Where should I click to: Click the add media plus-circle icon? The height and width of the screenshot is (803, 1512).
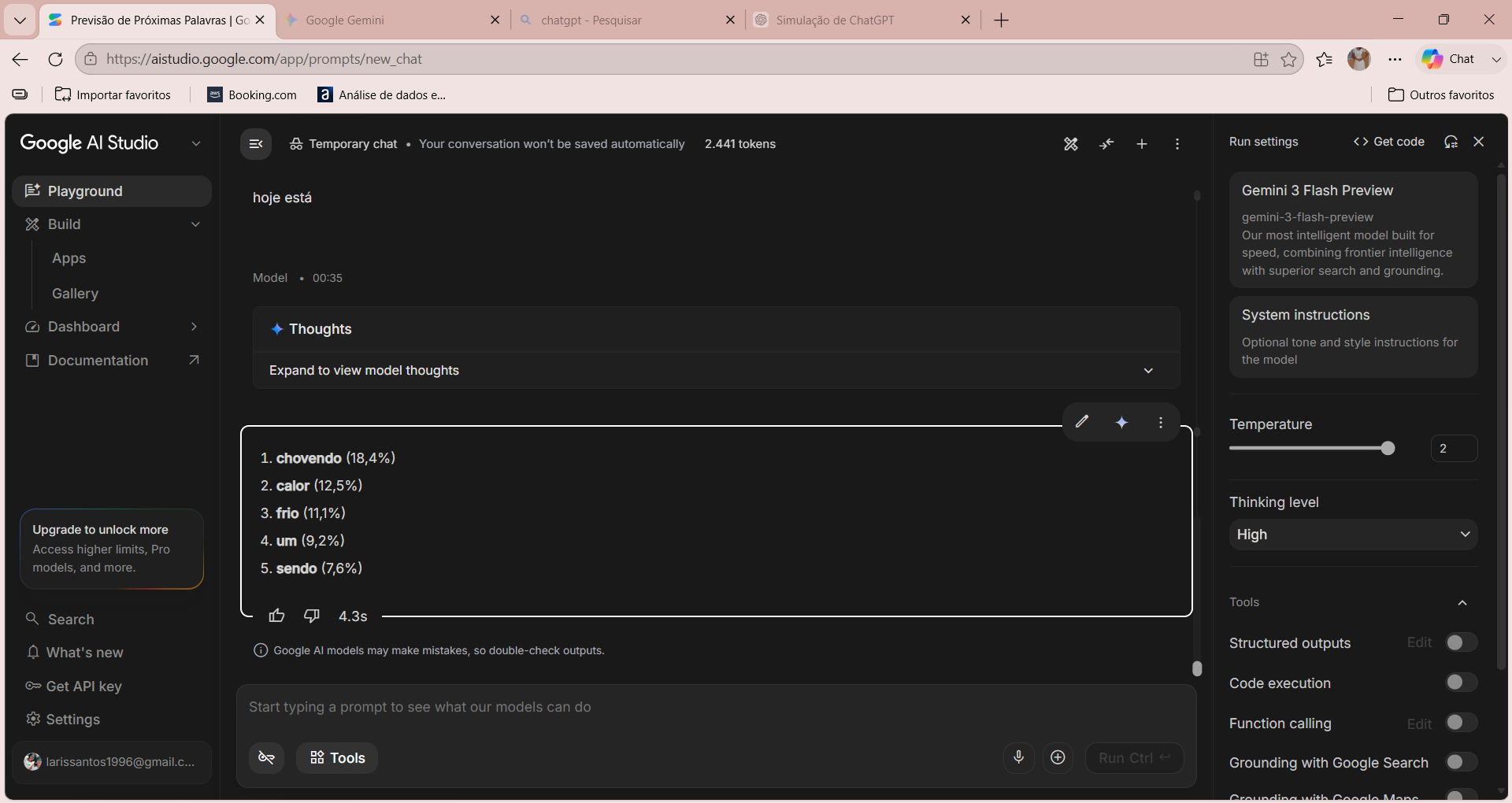(1058, 757)
